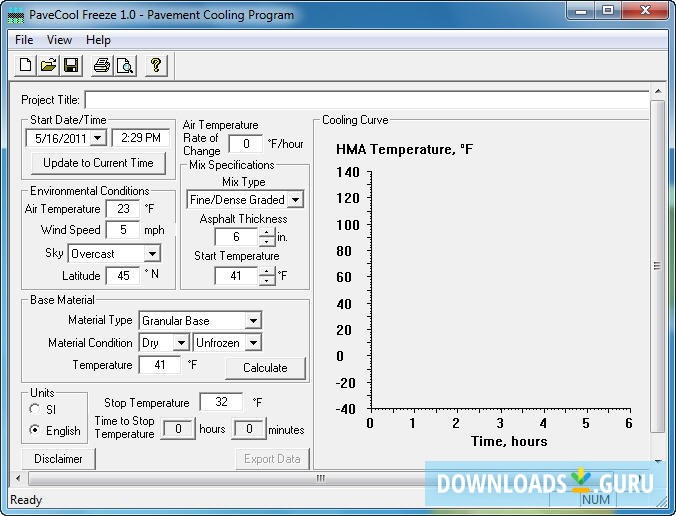
Task: Open the Mix Type dropdown
Action: tap(295, 200)
